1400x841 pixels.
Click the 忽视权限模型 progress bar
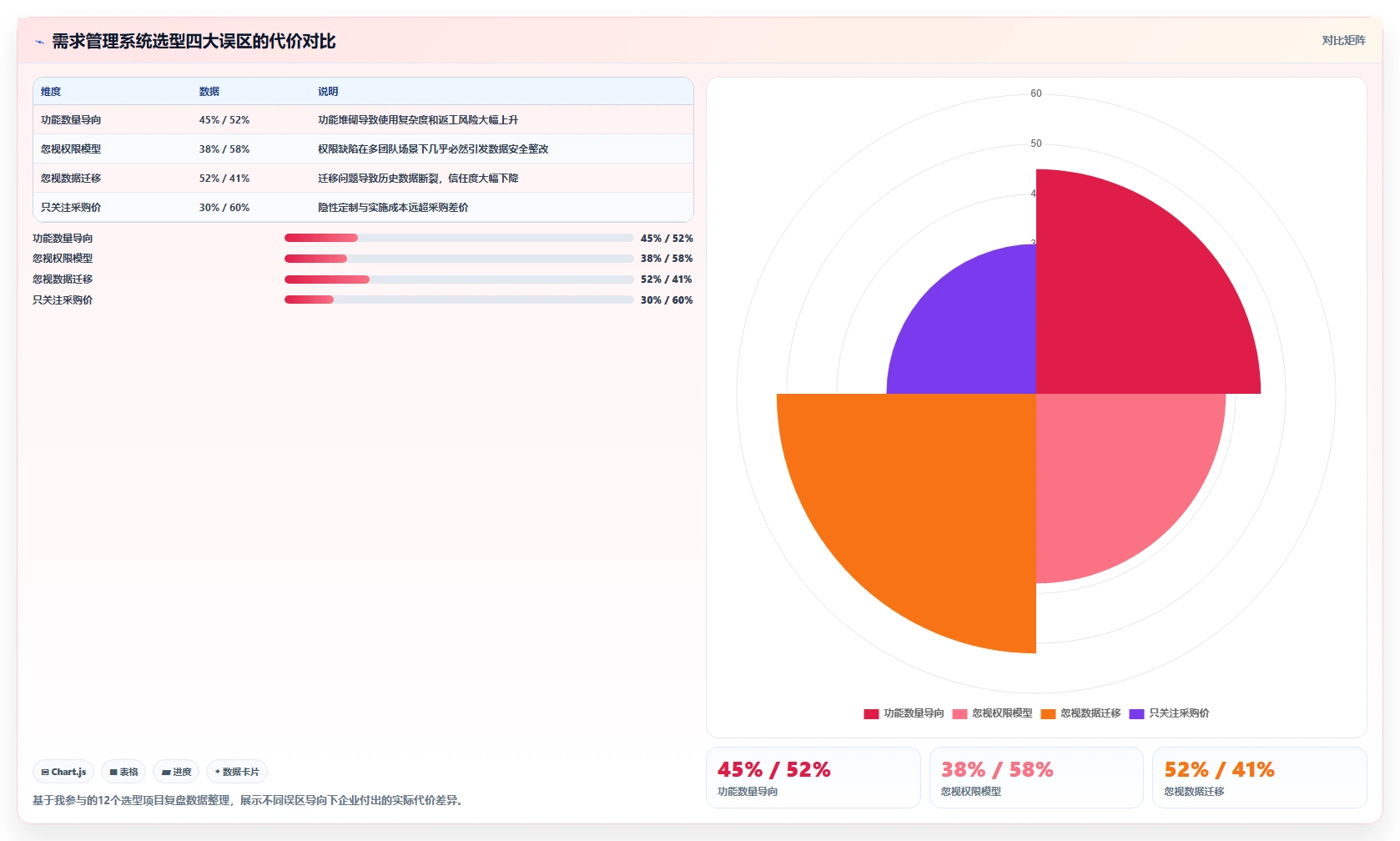pyautogui.click(x=459, y=259)
